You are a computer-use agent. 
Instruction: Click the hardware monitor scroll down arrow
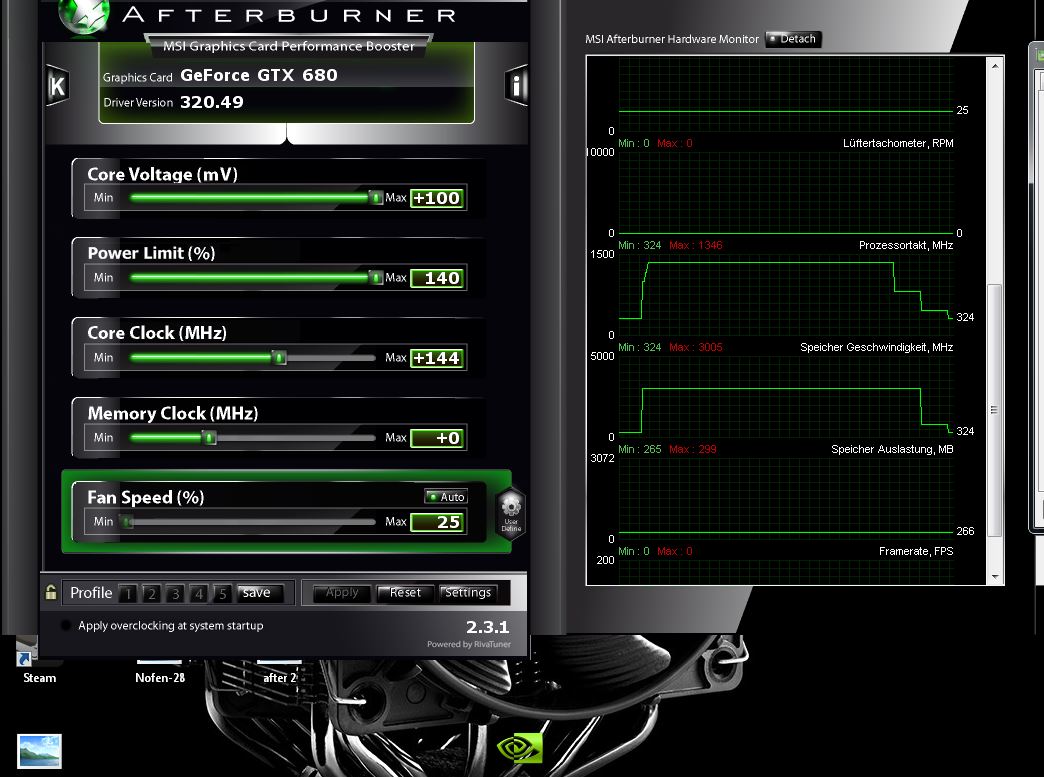click(995, 577)
